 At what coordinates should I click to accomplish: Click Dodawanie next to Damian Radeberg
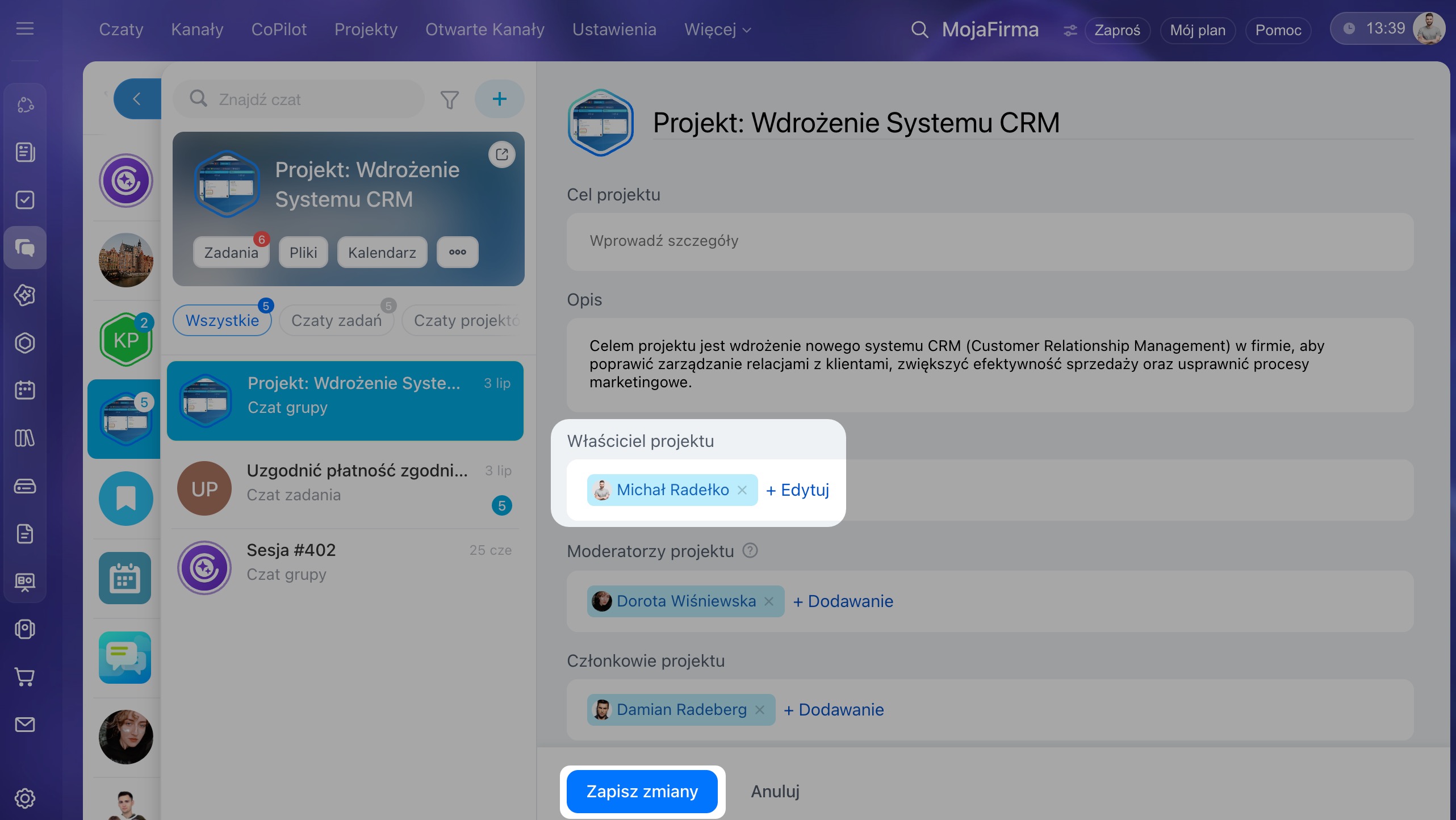pyautogui.click(x=834, y=710)
